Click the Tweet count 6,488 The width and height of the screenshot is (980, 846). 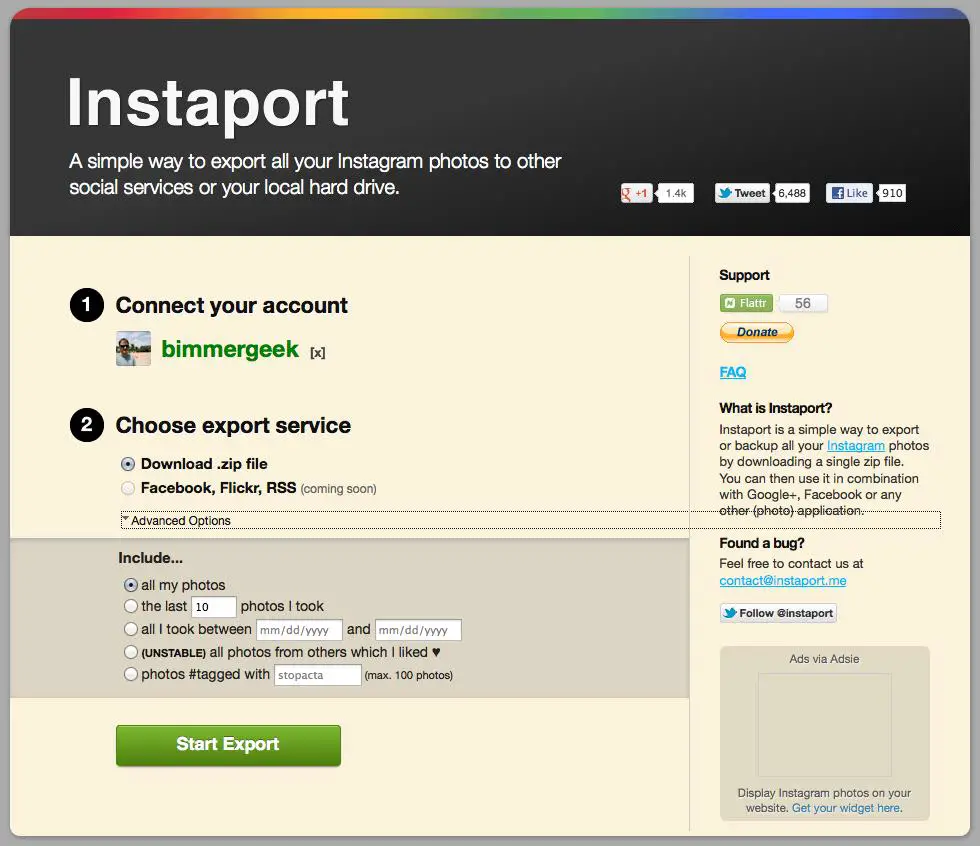tap(792, 193)
